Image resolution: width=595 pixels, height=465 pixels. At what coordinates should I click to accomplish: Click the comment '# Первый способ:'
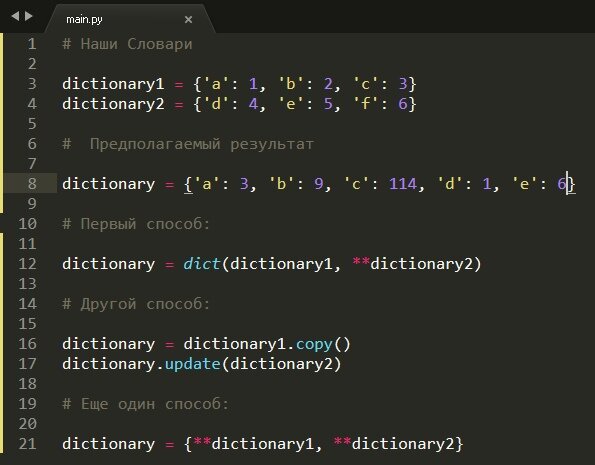[x=136, y=224]
